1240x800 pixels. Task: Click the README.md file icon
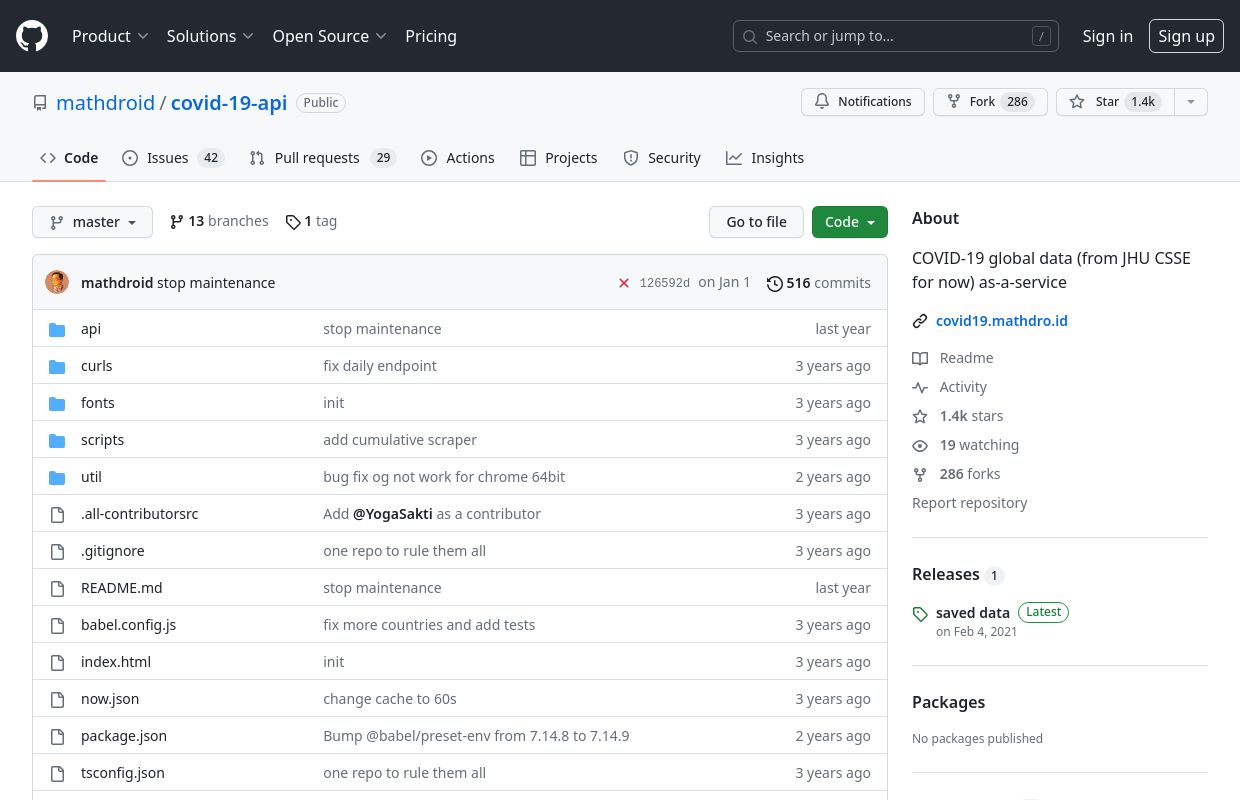click(57, 588)
